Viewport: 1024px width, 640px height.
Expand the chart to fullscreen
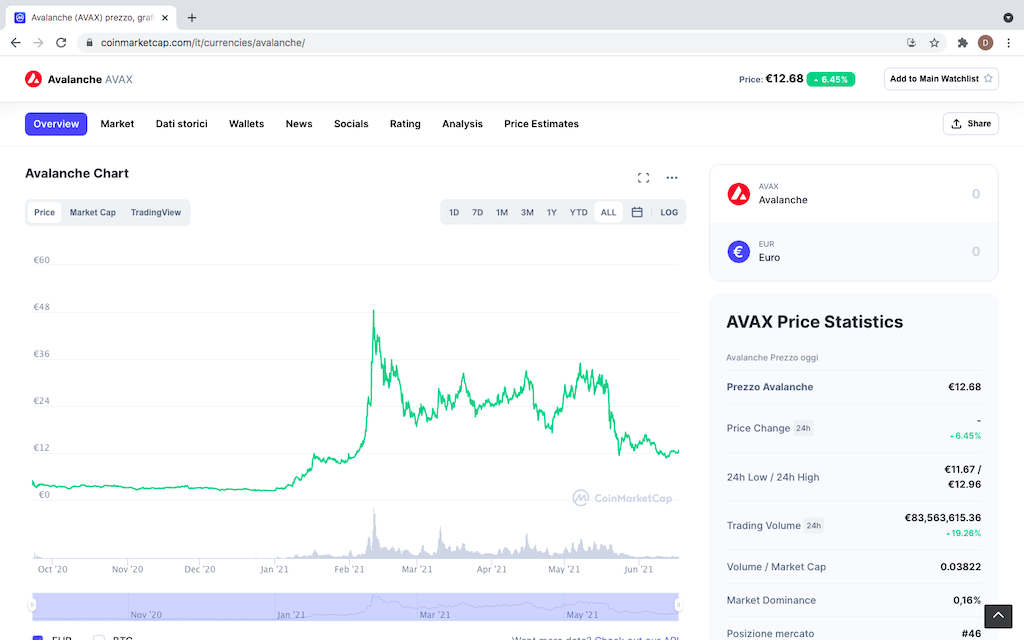coord(643,178)
